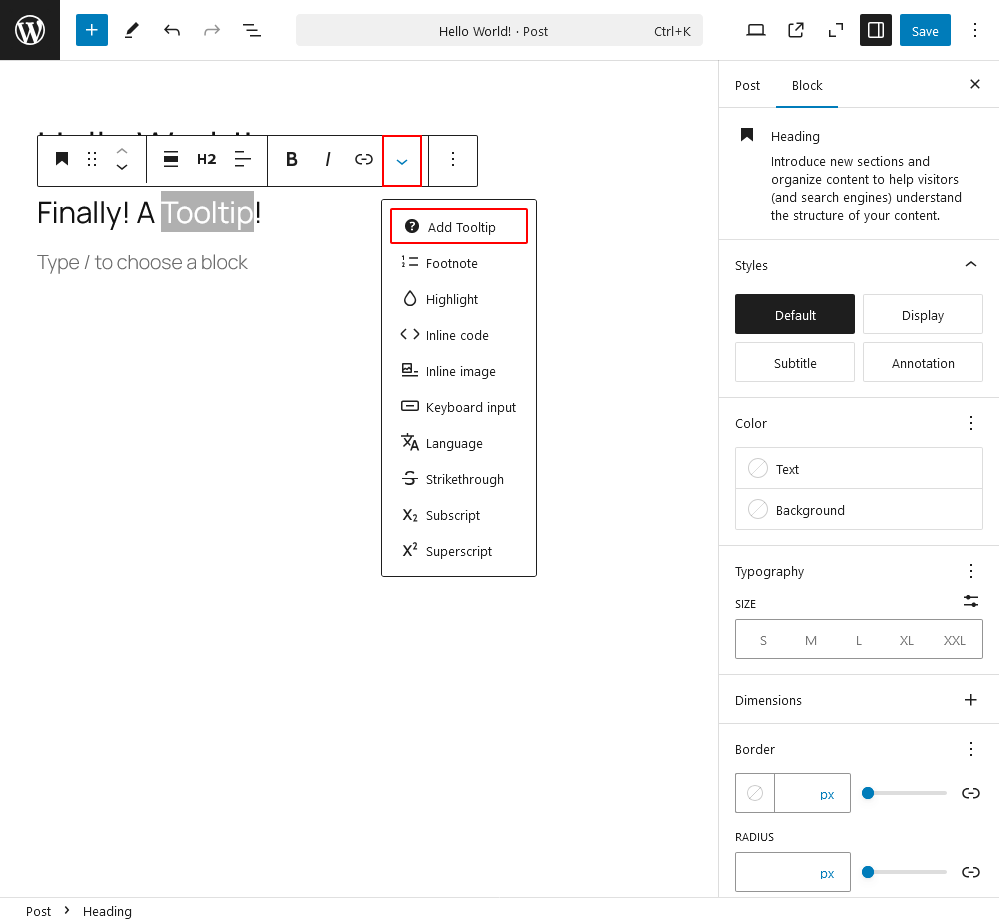Select the Subtitle heading style
The image size is (999, 922).
tap(794, 363)
